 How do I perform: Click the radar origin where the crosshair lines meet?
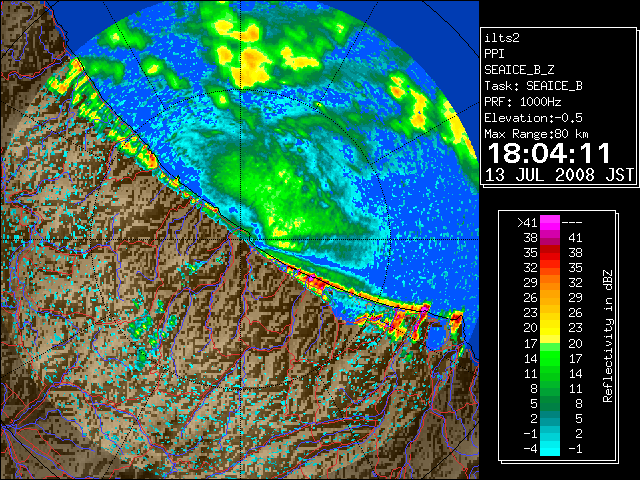pyautogui.click(x=240, y=239)
